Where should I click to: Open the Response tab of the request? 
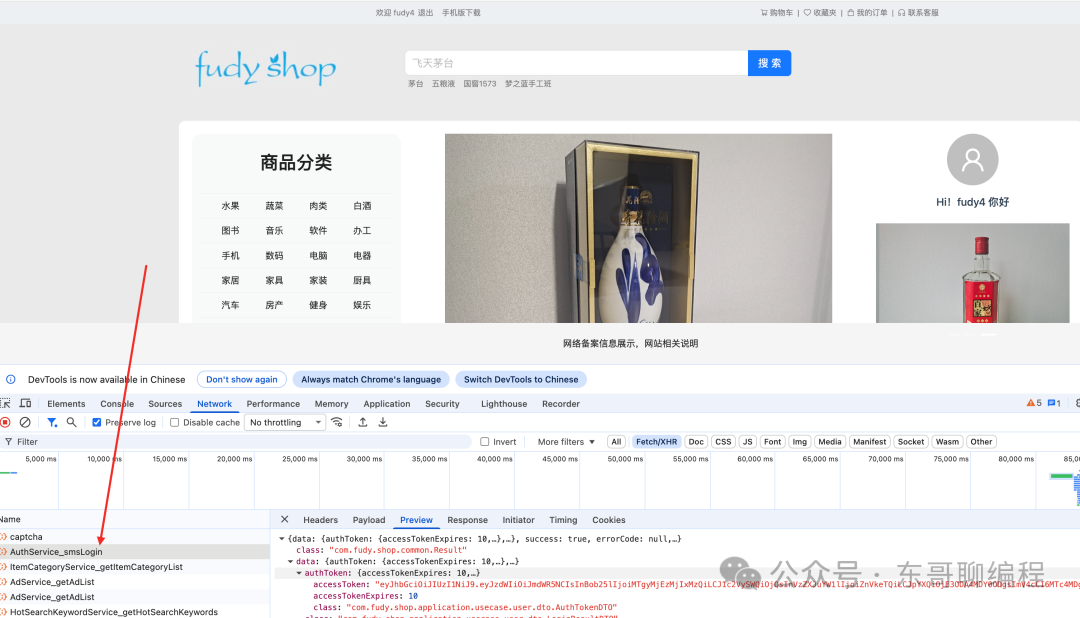coord(468,520)
